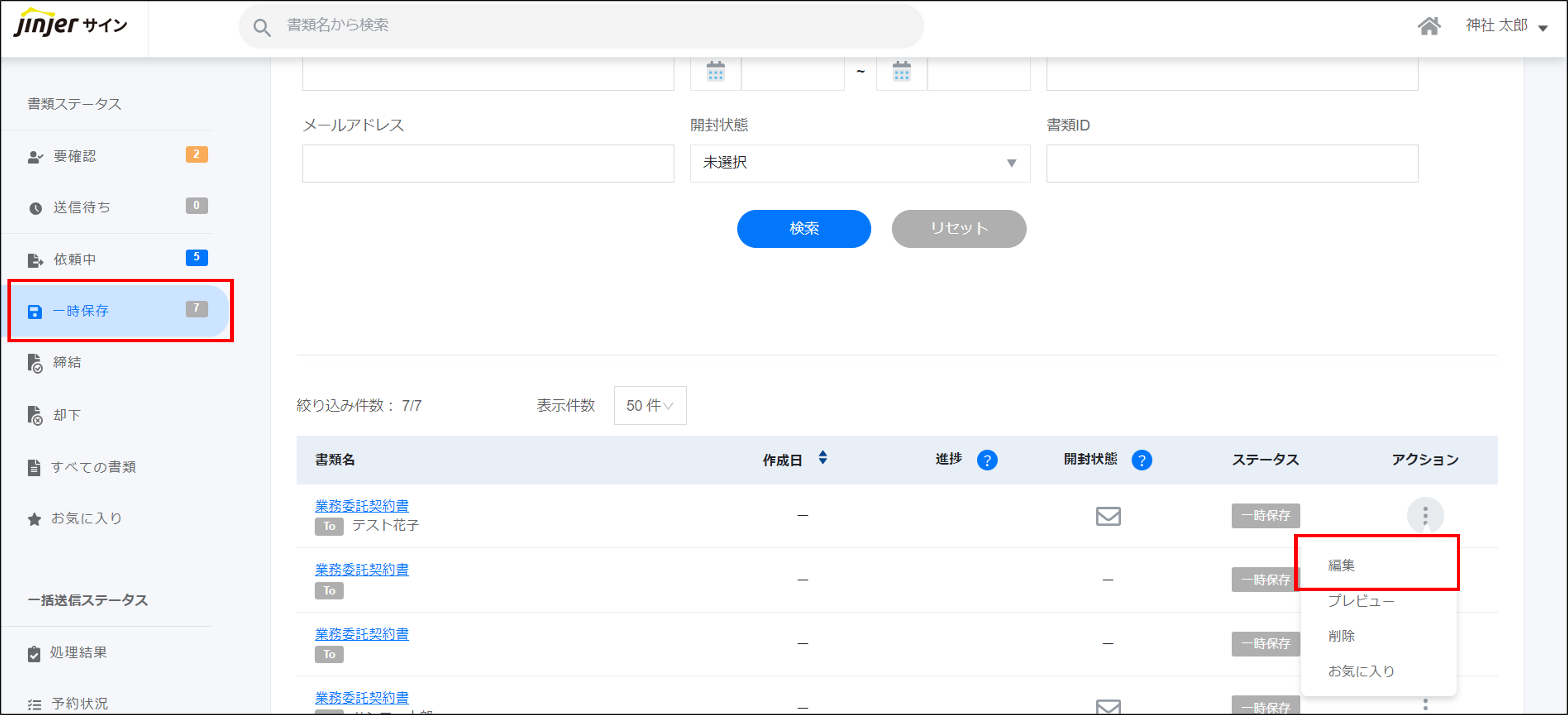1568x715 pixels.
Task: Click the search magnifier icon
Action: [x=262, y=27]
